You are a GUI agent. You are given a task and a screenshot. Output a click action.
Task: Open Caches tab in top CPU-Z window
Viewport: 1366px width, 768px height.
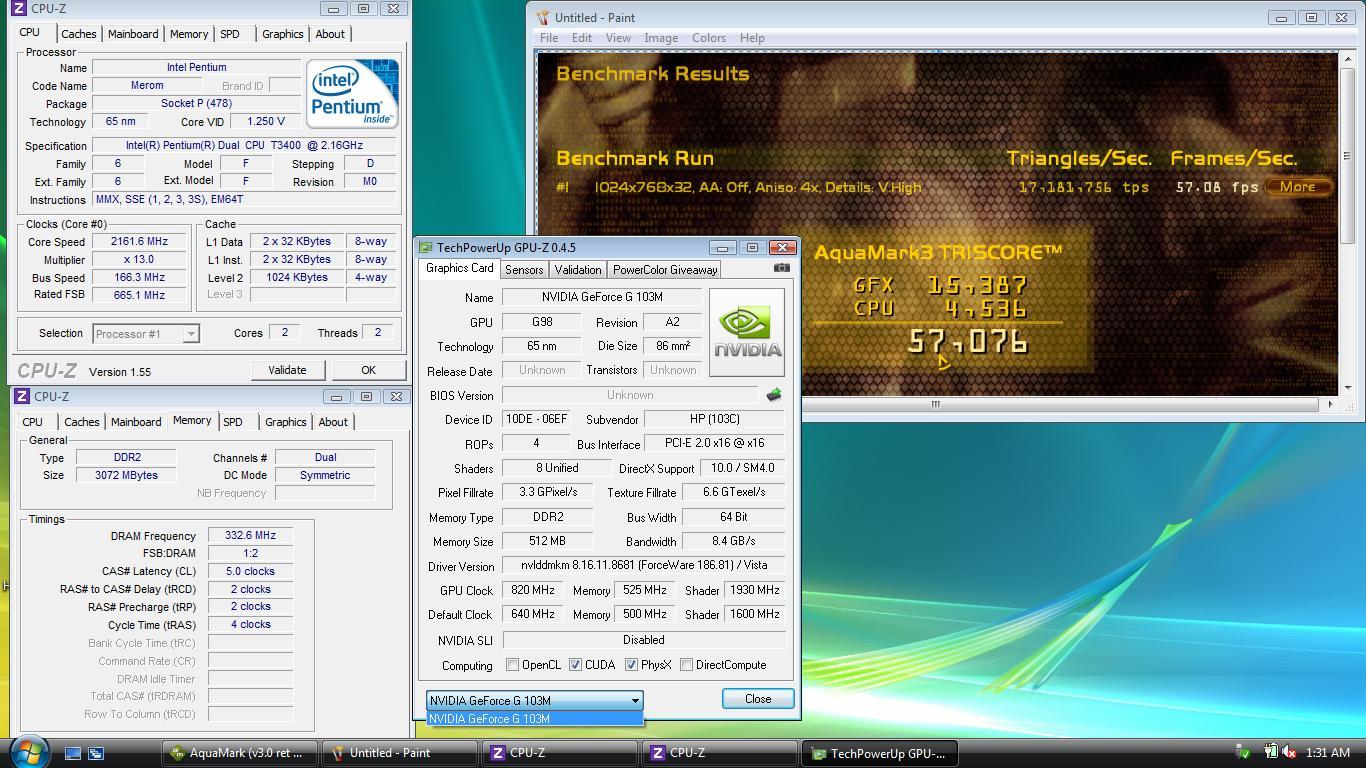pyautogui.click(x=79, y=34)
